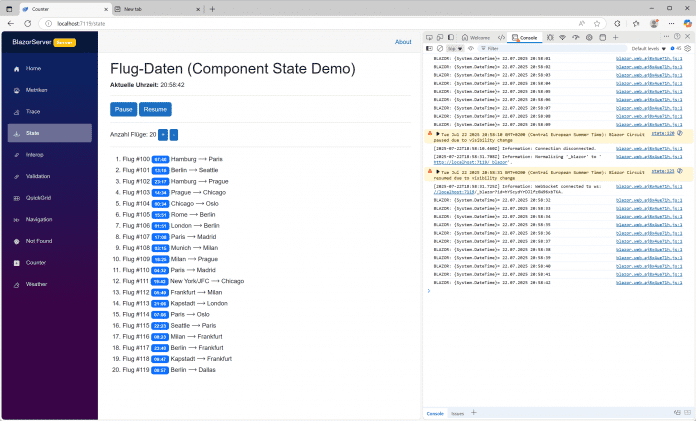Switch to the bottom Console drawer tab

pos(435,413)
